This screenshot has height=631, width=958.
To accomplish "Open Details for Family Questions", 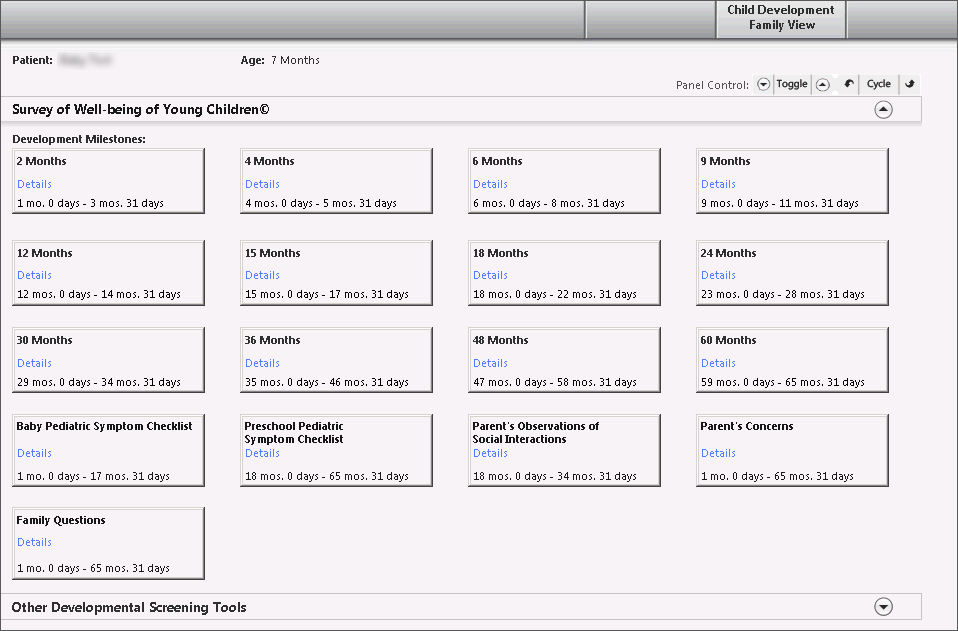I will [34, 542].
